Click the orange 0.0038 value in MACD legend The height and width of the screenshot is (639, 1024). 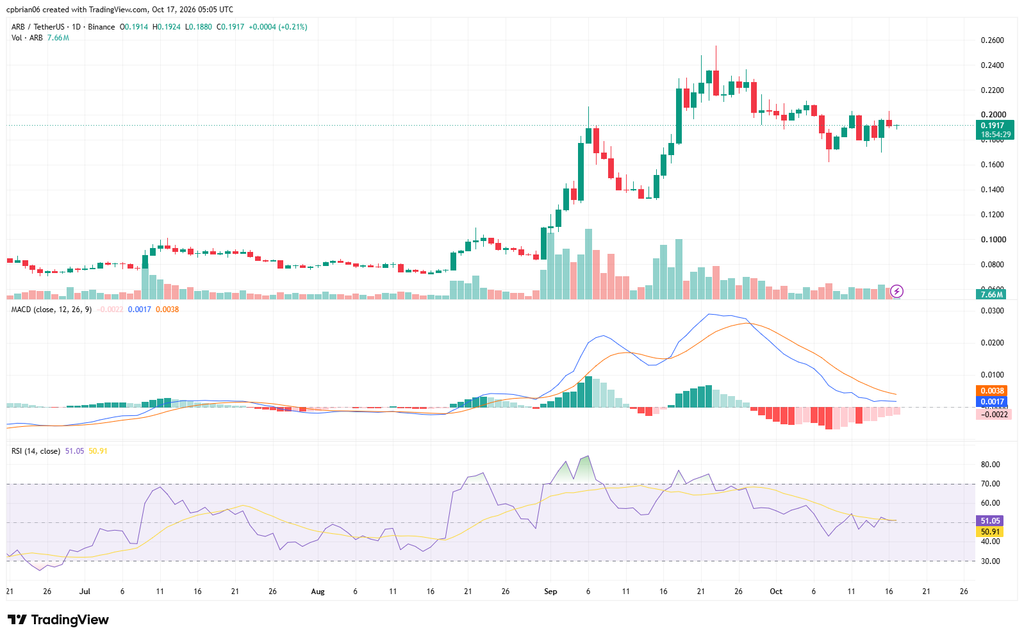[x=167, y=309]
